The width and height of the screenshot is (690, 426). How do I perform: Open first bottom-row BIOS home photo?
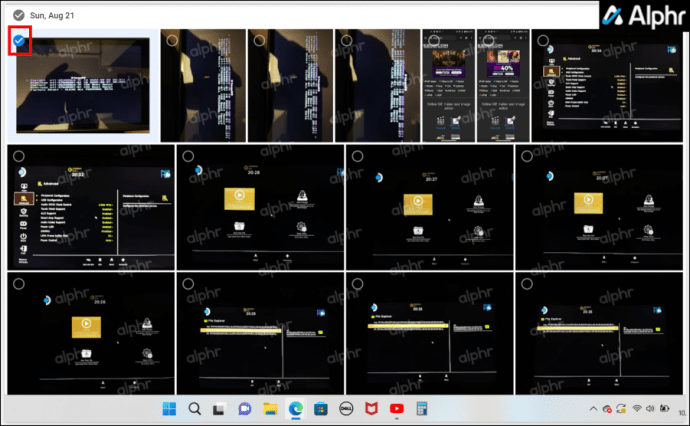pos(91,333)
